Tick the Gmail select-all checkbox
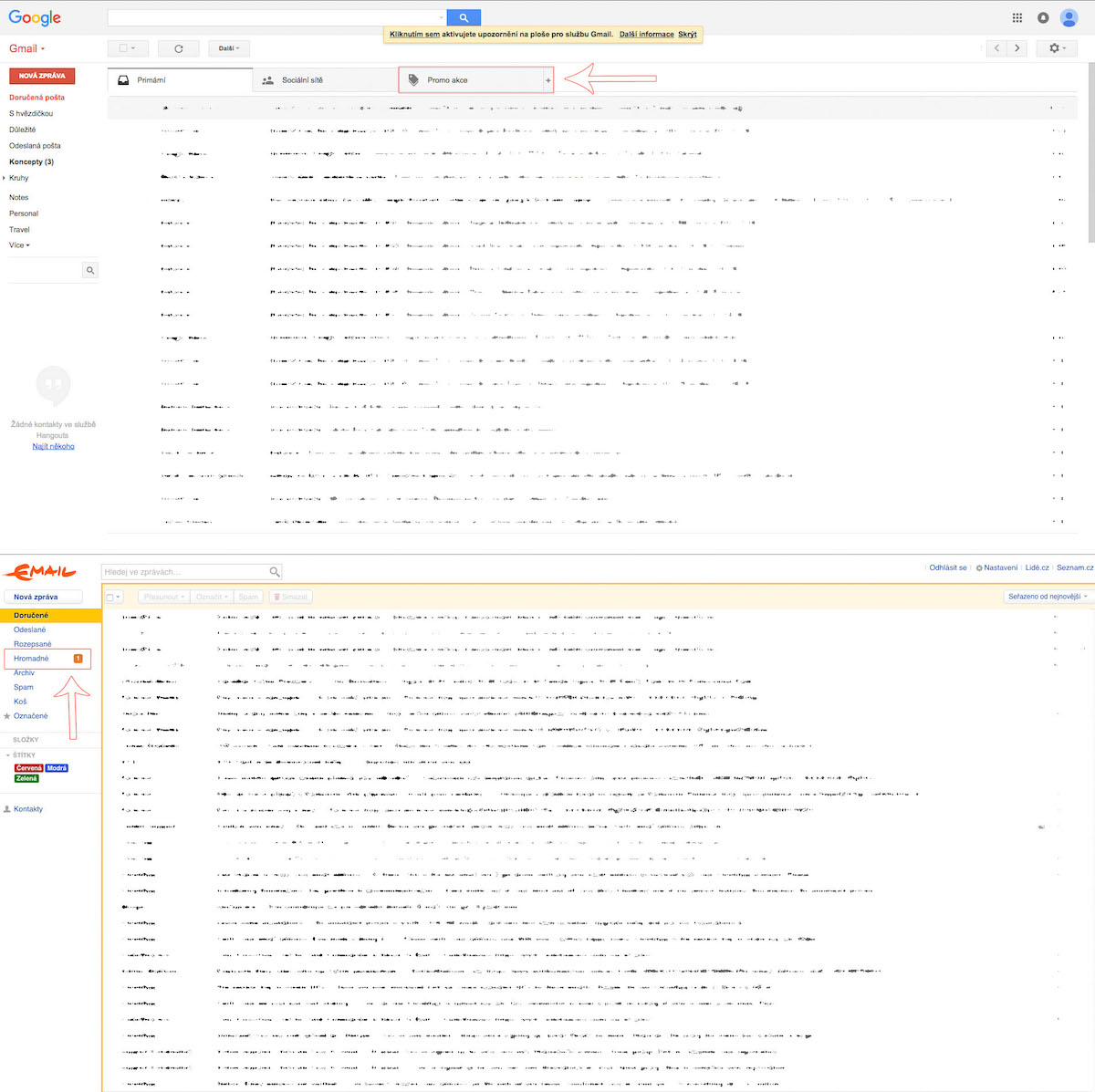 coord(122,48)
